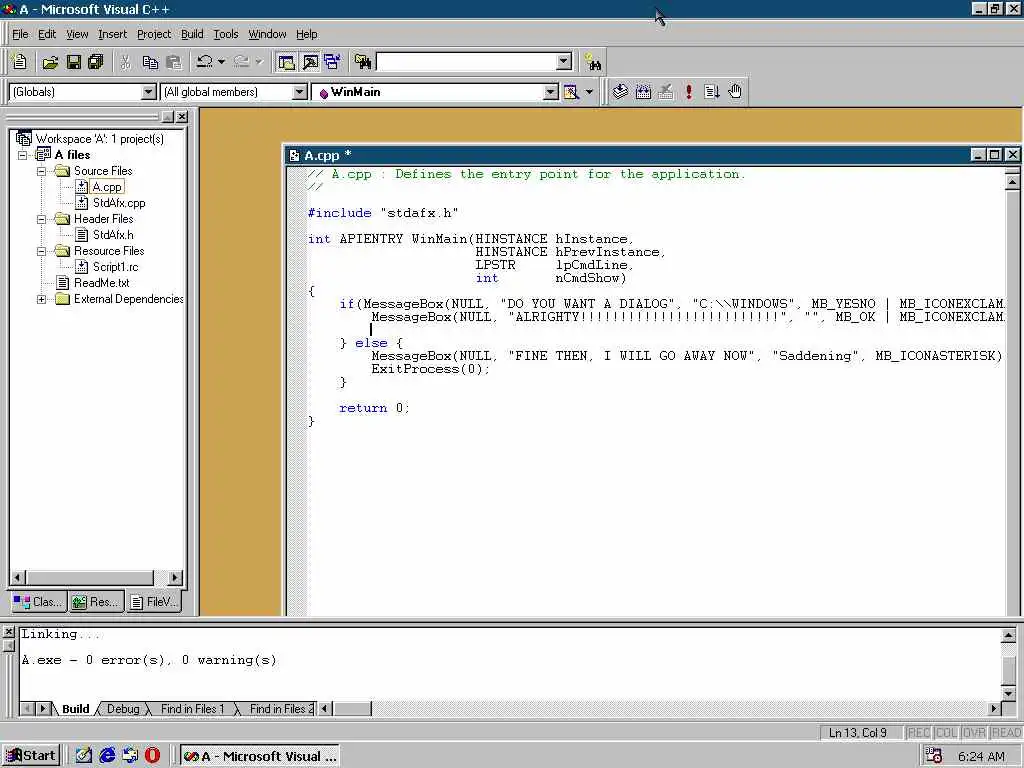Screen dimensions: 1024x768
Task: Click the WizardBar Actions icon
Action: pos(571,92)
